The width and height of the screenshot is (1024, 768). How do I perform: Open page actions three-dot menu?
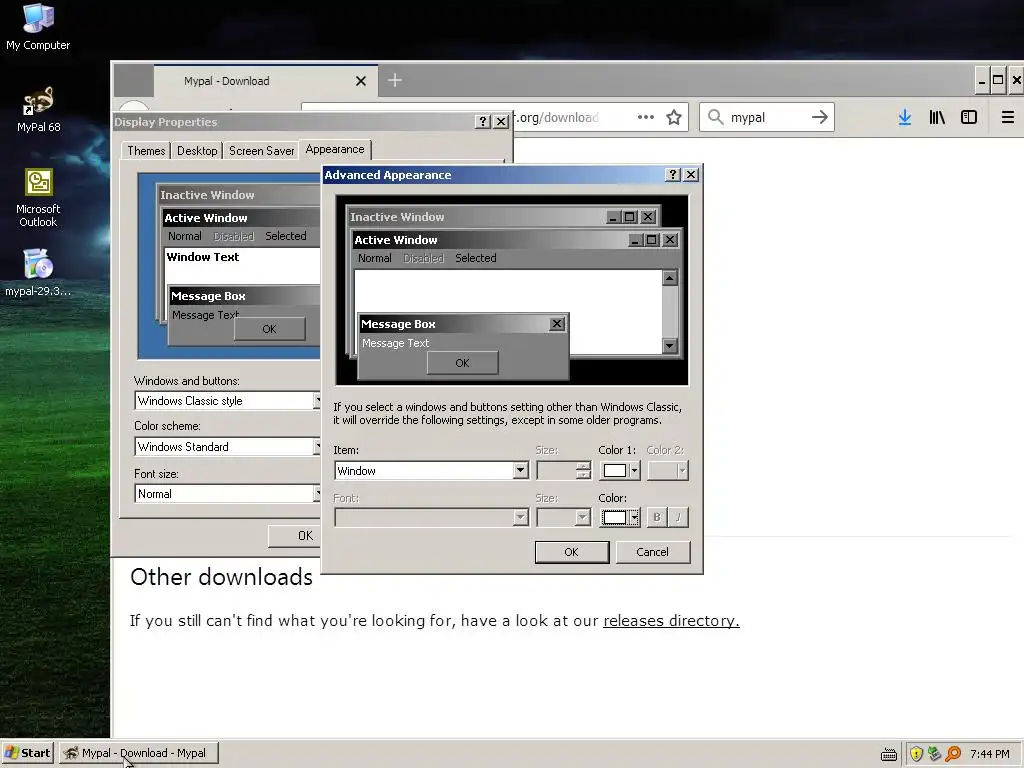pos(645,118)
